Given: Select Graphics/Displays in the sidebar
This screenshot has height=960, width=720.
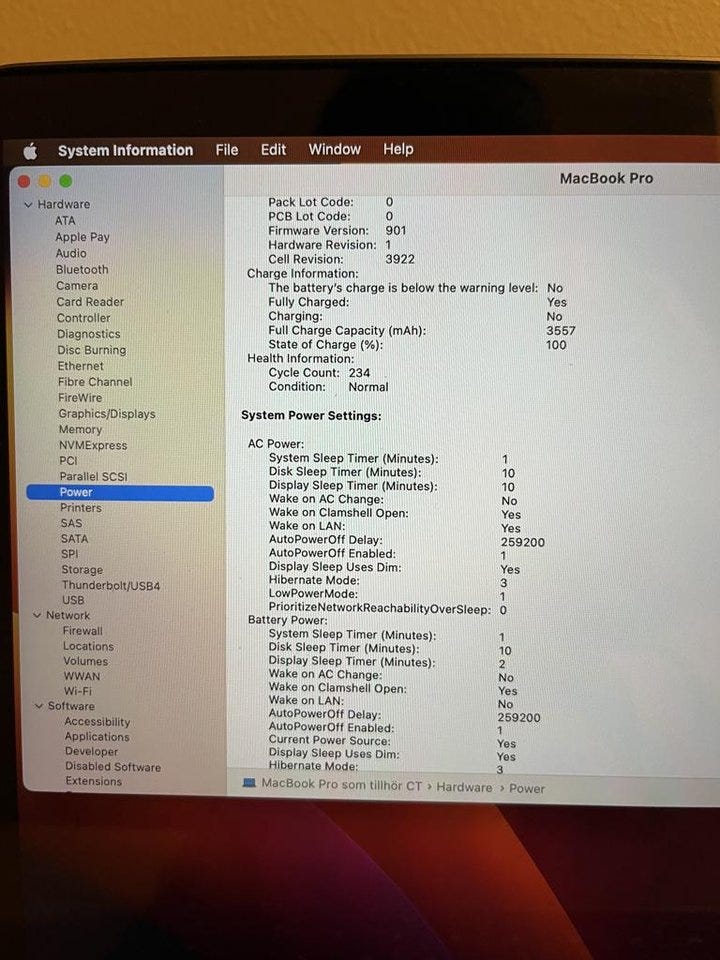Looking at the screenshot, I should 107,414.
